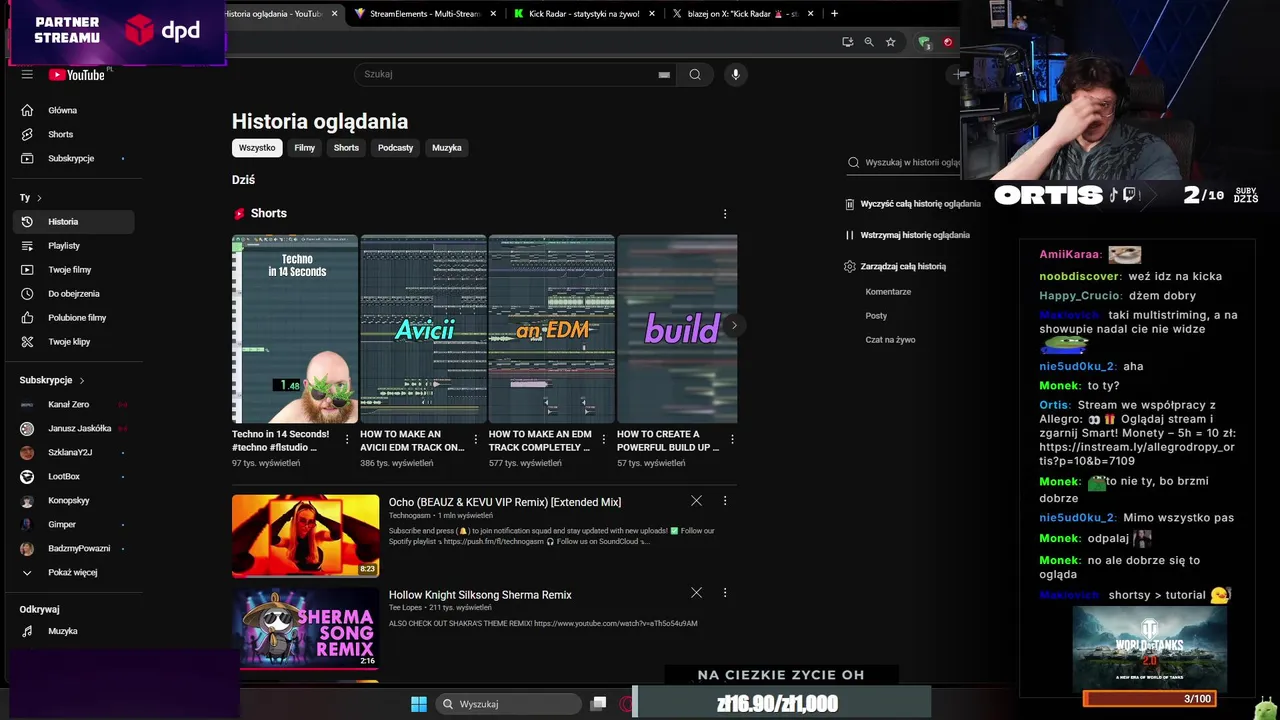This screenshot has width=1280, height=720.
Task: Open options for EDM track completely short
Action: point(603,439)
